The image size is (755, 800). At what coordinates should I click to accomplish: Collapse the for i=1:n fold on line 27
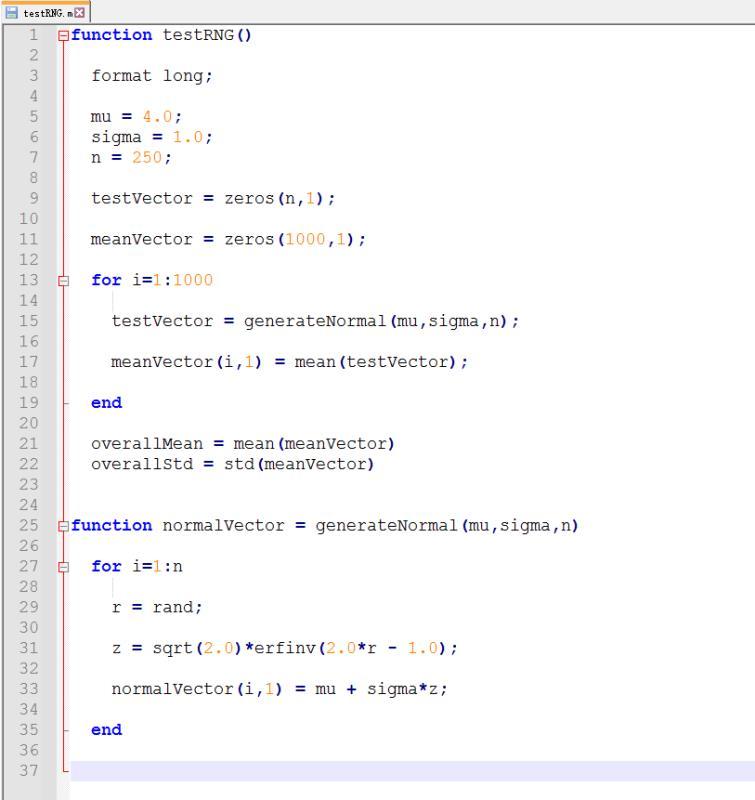tap(63, 567)
